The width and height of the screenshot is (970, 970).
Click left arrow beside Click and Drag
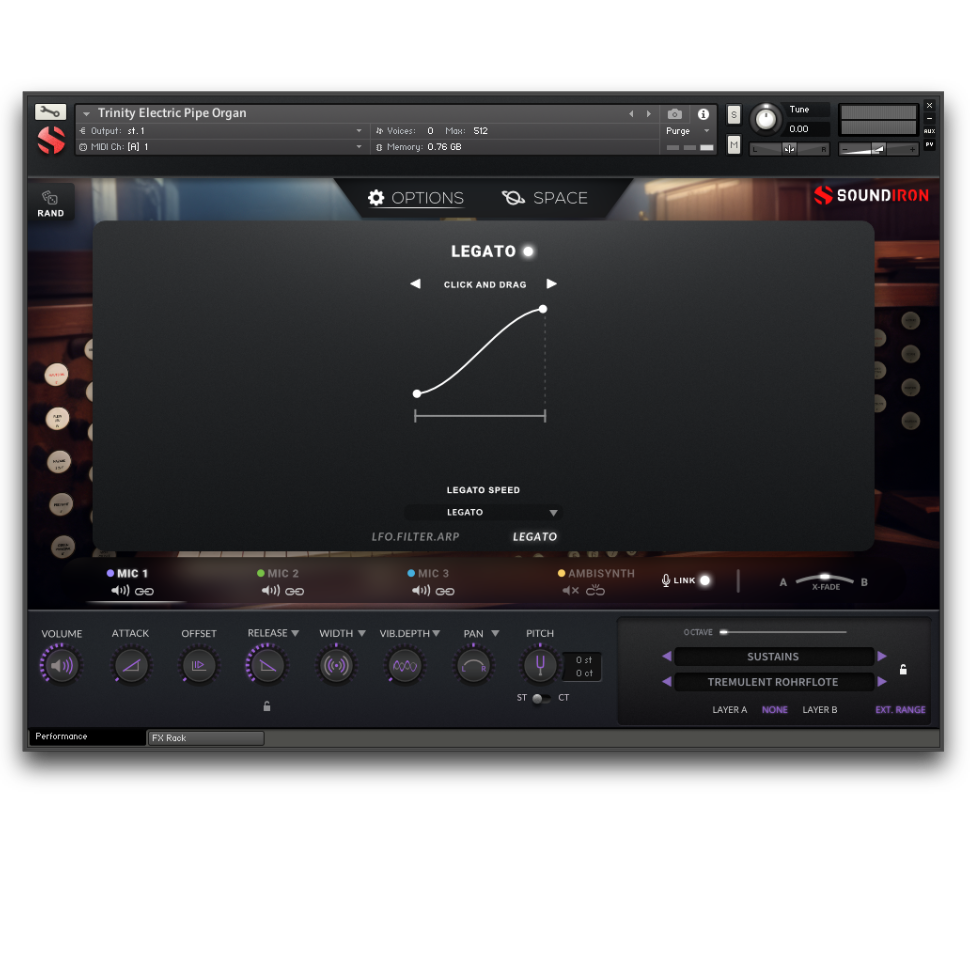415,283
